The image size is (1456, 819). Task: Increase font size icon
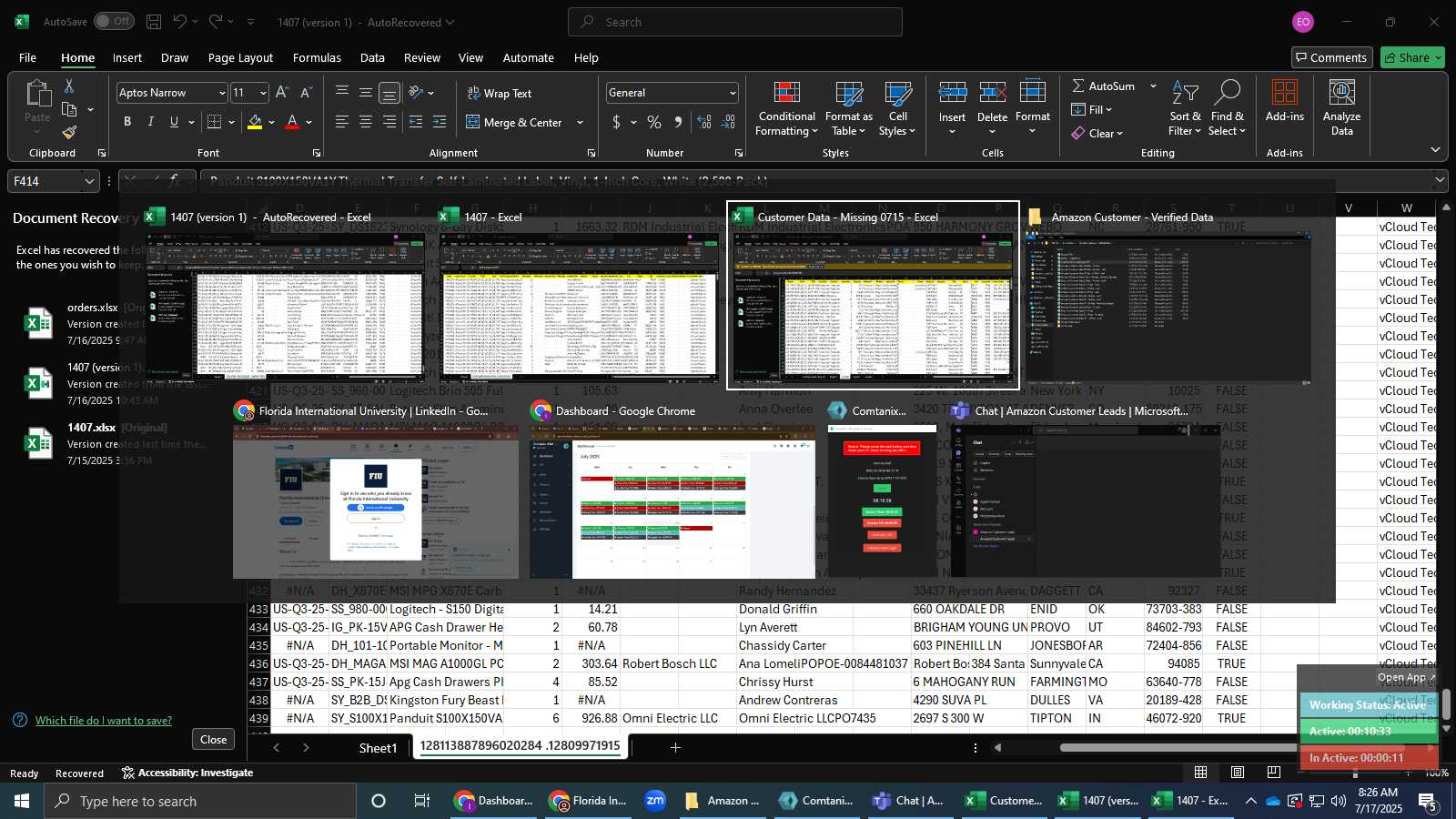(x=282, y=93)
